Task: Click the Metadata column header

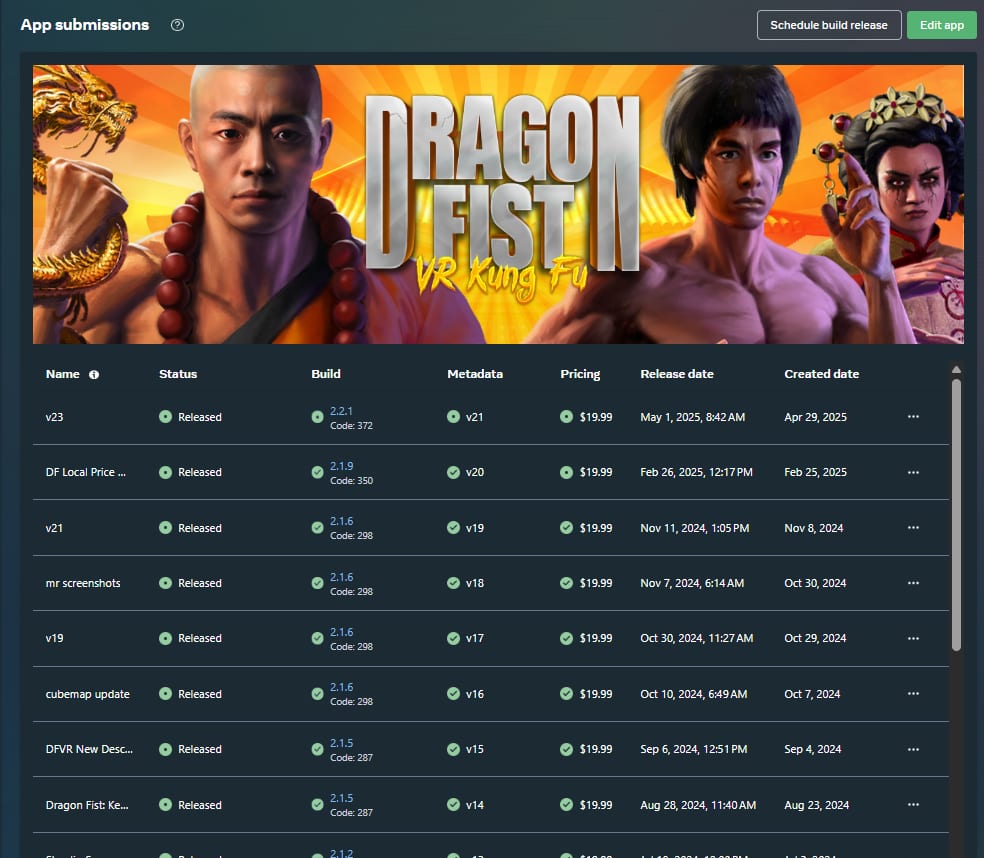Action: click(475, 374)
